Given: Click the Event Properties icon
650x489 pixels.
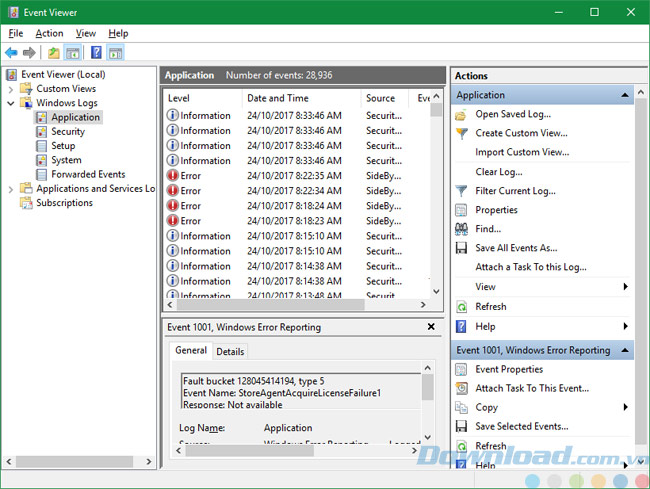Looking at the screenshot, I should pyautogui.click(x=461, y=369).
